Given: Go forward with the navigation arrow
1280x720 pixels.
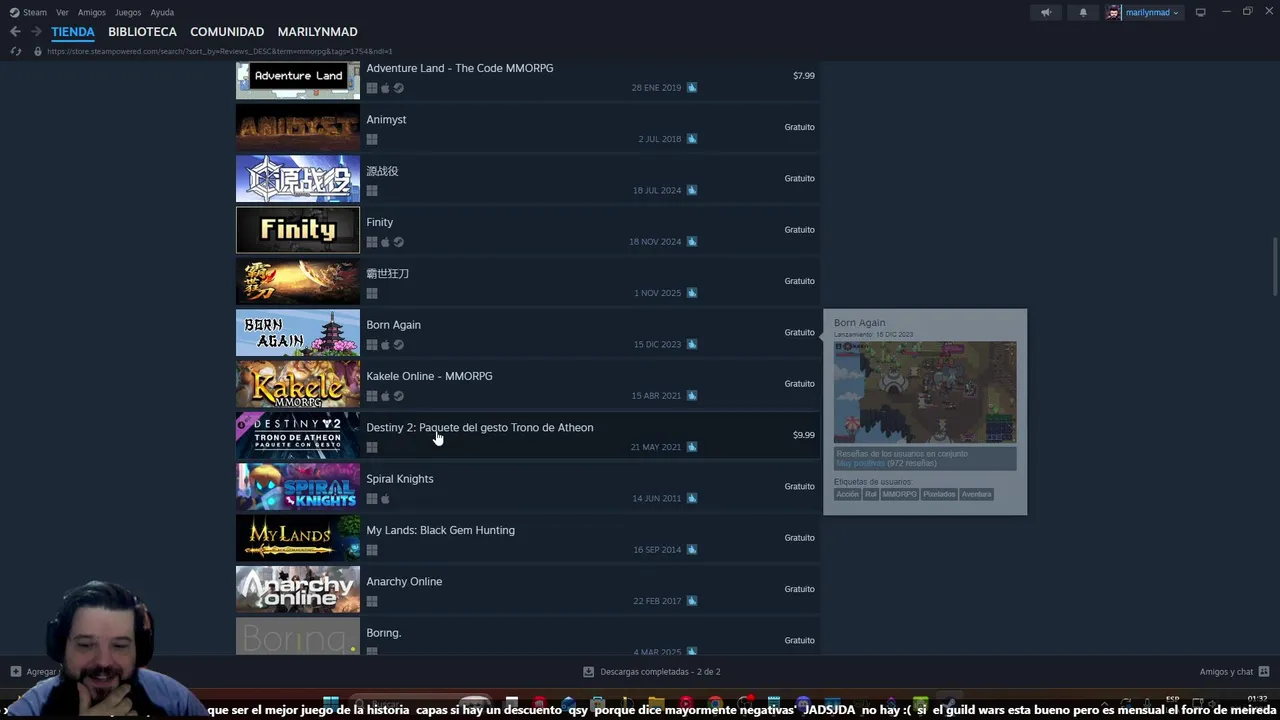Looking at the screenshot, I should pos(36,32).
